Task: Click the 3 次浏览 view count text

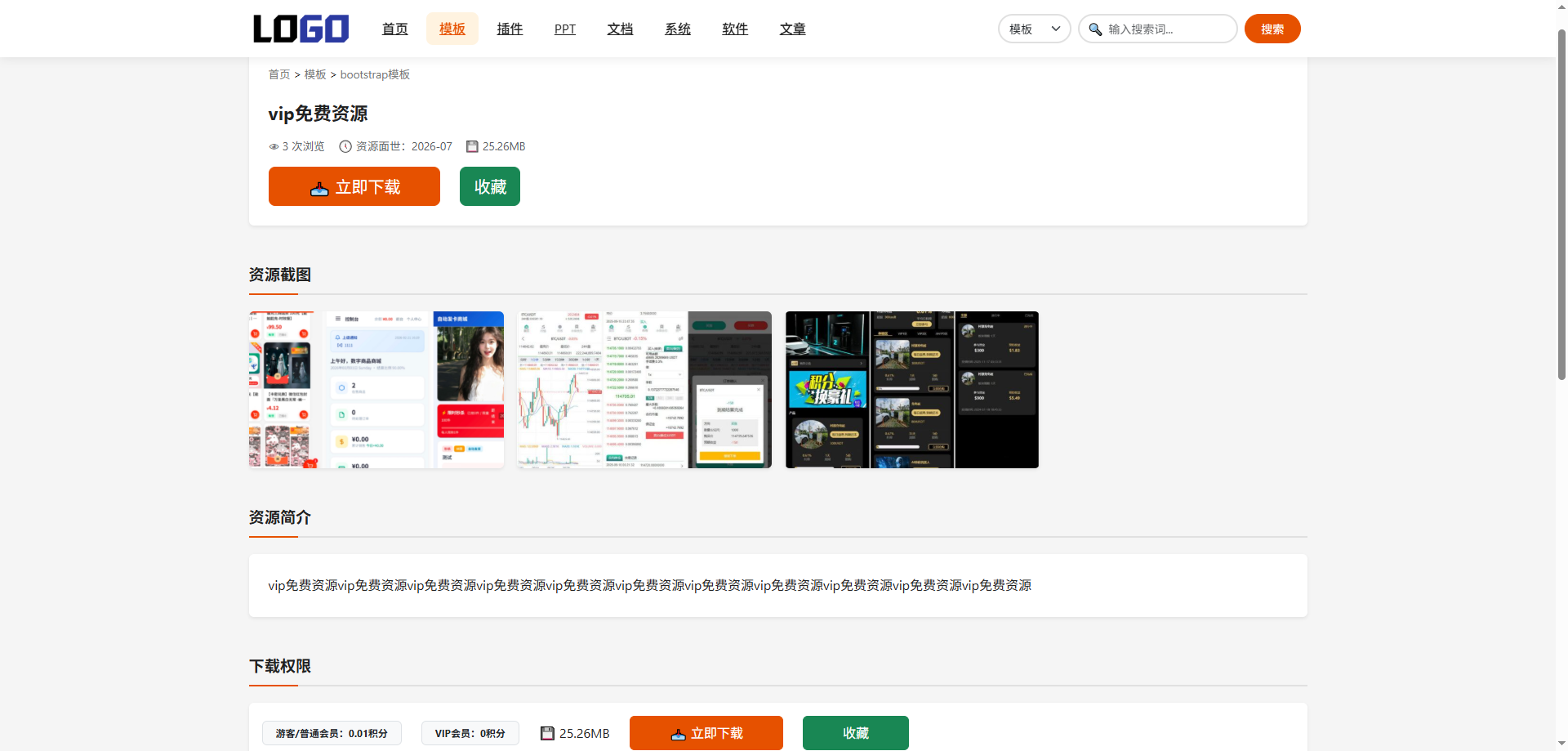Action: tap(303, 147)
